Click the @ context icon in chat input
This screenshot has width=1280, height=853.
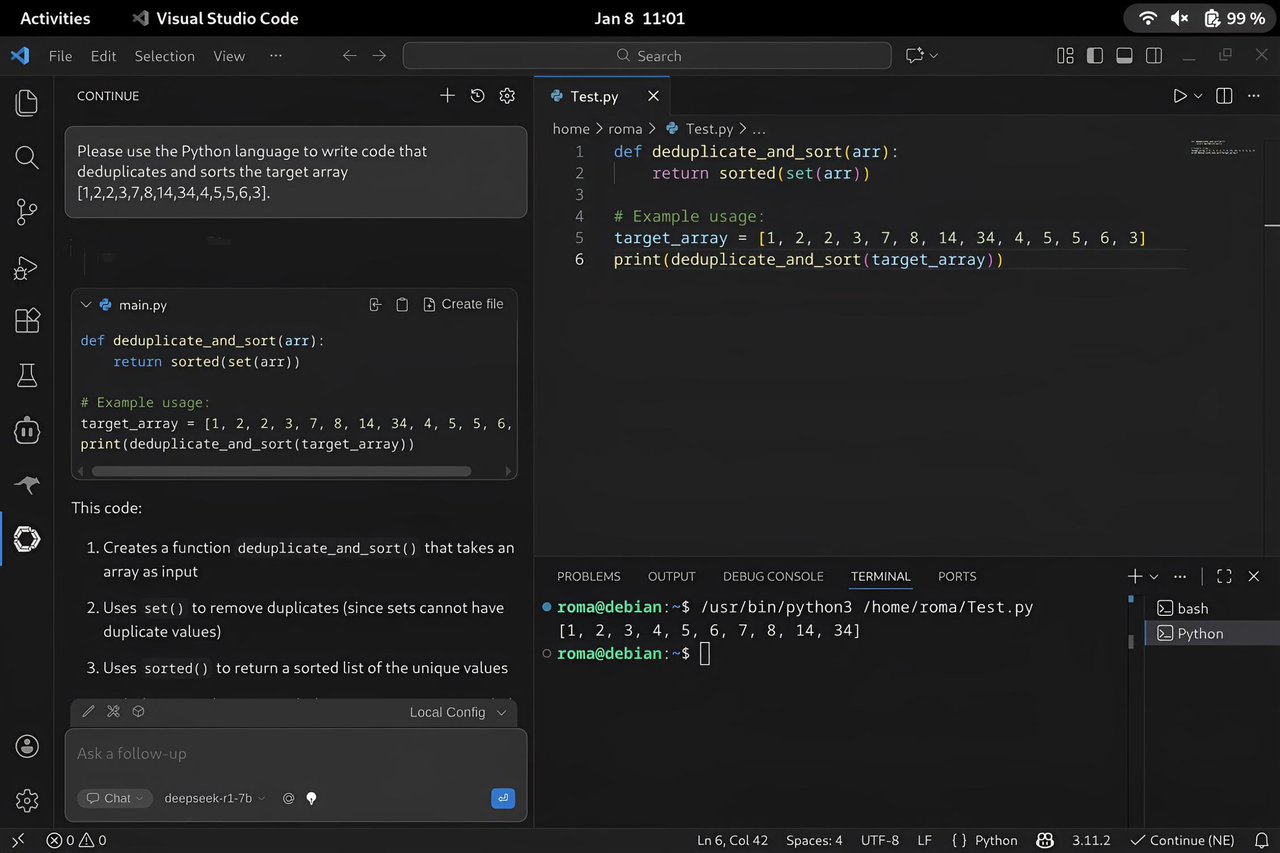coord(289,798)
